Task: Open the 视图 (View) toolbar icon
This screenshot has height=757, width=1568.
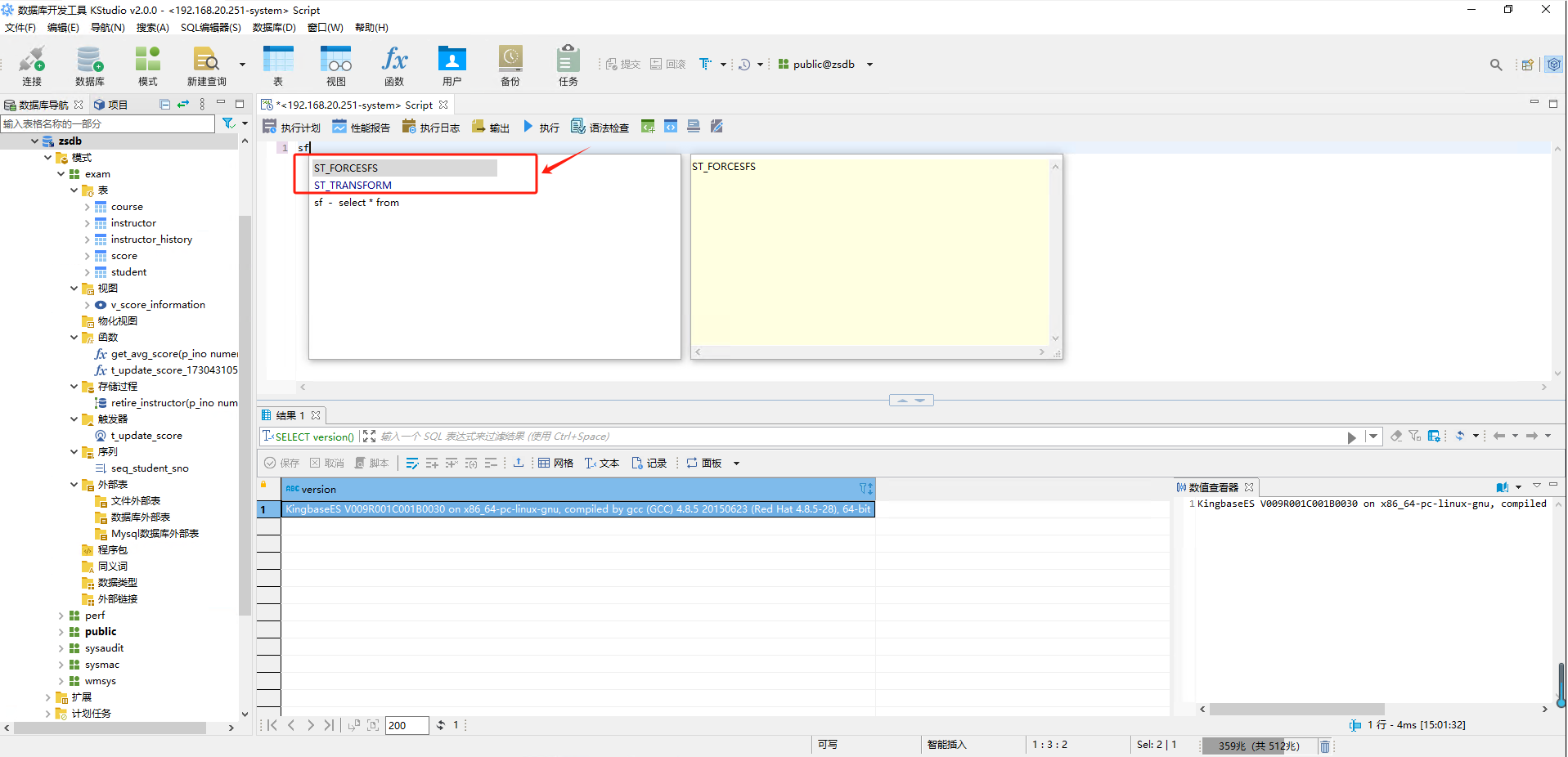Action: click(x=335, y=65)
